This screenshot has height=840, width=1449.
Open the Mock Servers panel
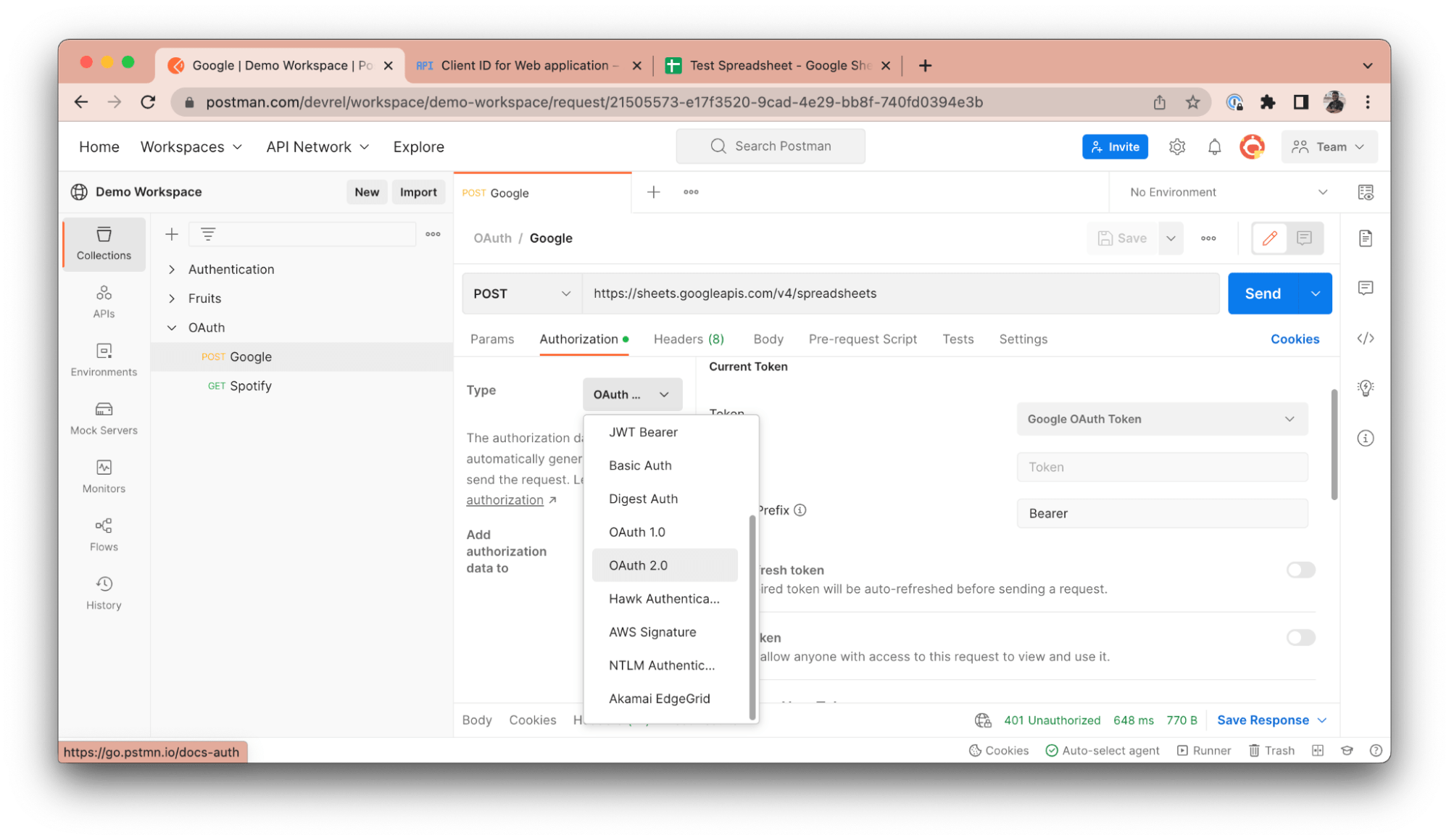point(103,418)
